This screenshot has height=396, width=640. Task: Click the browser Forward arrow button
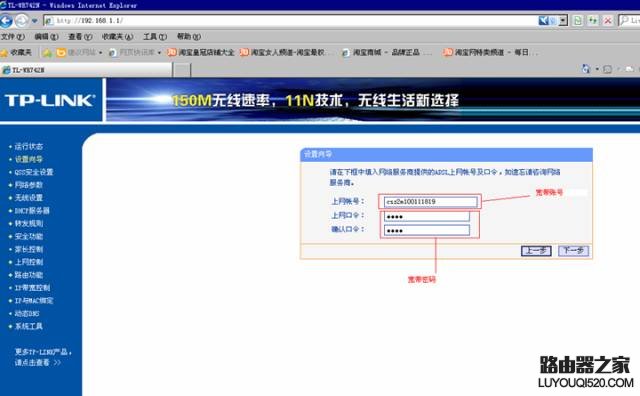pos(22,20)
